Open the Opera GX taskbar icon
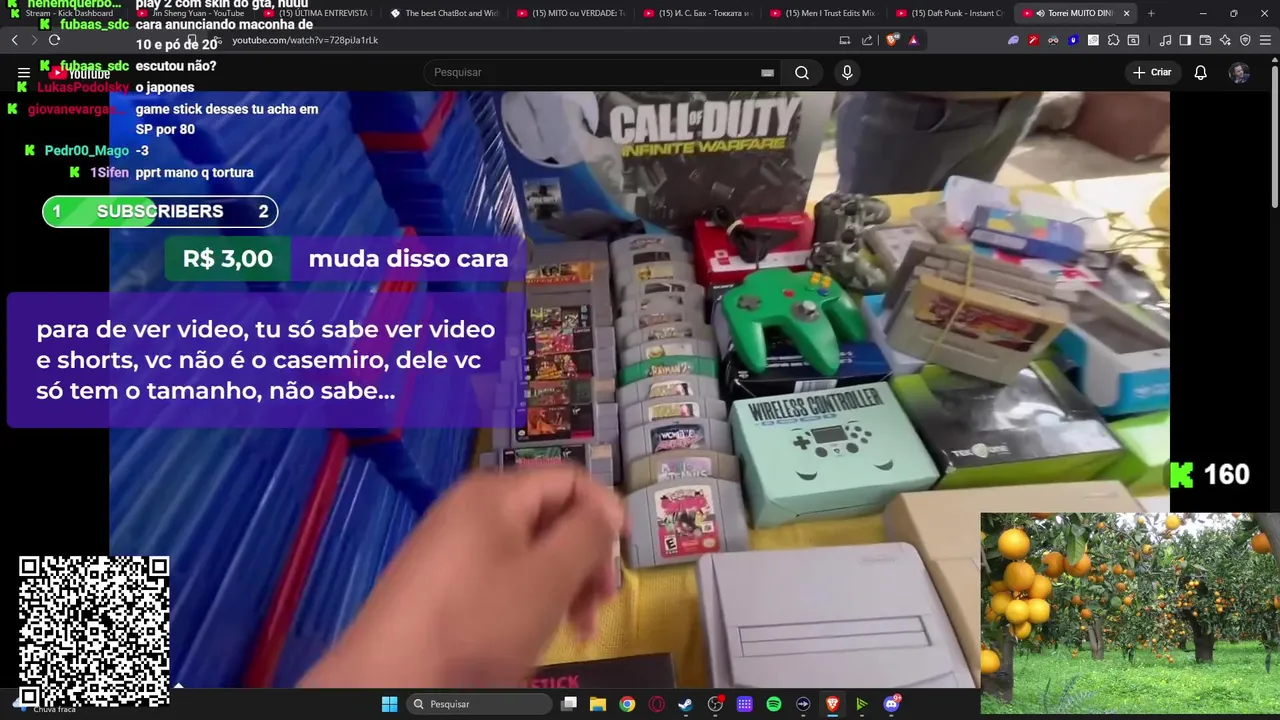 pyautogui.click(x=656, y=704)
